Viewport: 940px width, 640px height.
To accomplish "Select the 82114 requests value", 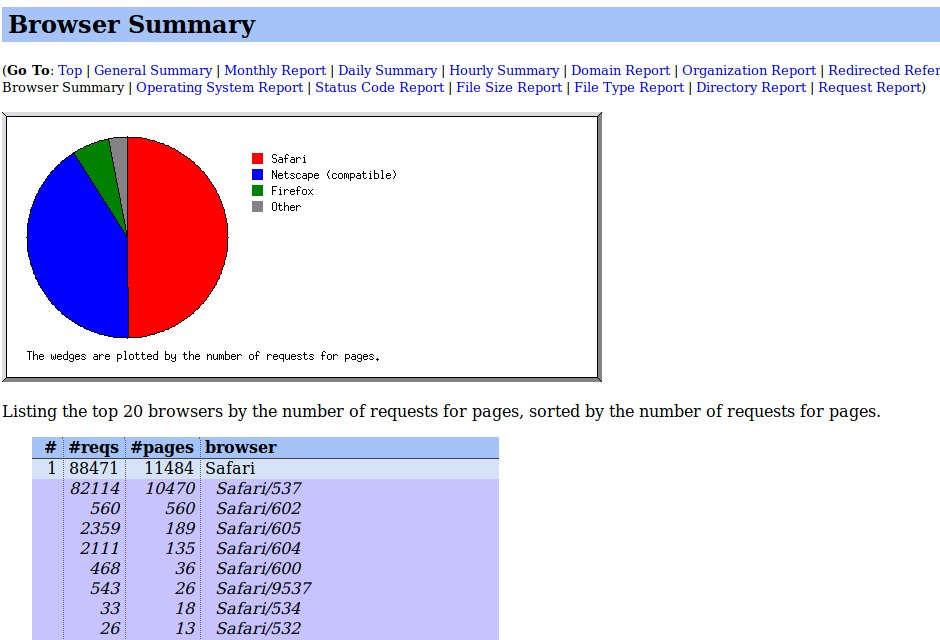I will (x=95, y=489).
